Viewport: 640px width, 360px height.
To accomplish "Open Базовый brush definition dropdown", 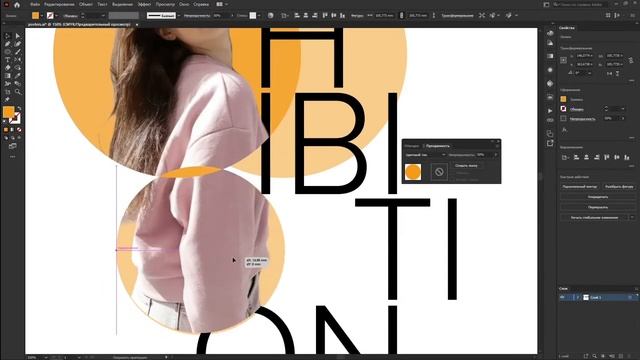I will click(x=179, y=16).
